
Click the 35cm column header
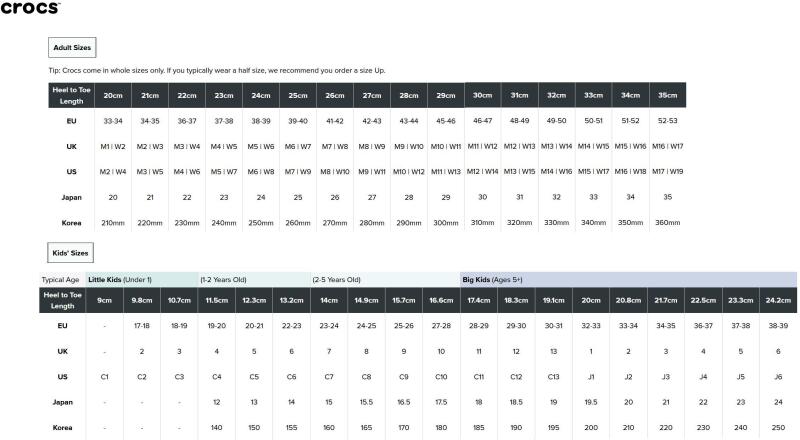pyautogui.click(x=667, y=95)
